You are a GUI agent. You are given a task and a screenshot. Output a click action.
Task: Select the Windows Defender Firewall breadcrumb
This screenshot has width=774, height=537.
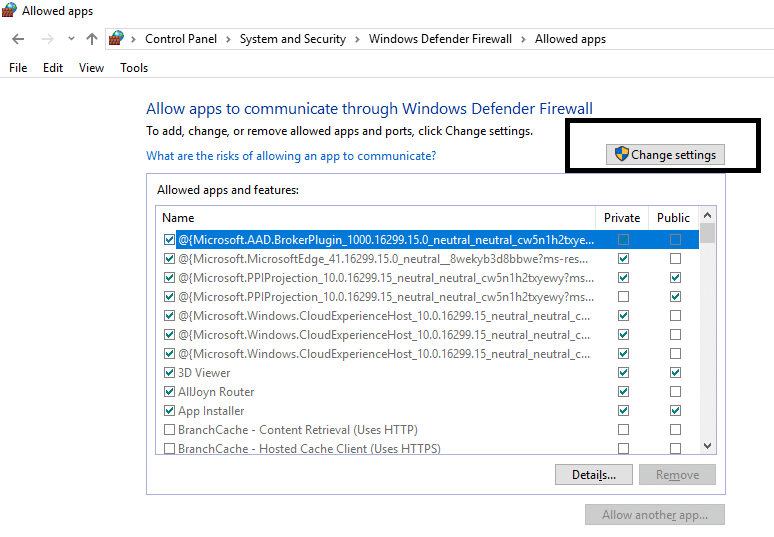pyautogui.click(x=440, y=39)
